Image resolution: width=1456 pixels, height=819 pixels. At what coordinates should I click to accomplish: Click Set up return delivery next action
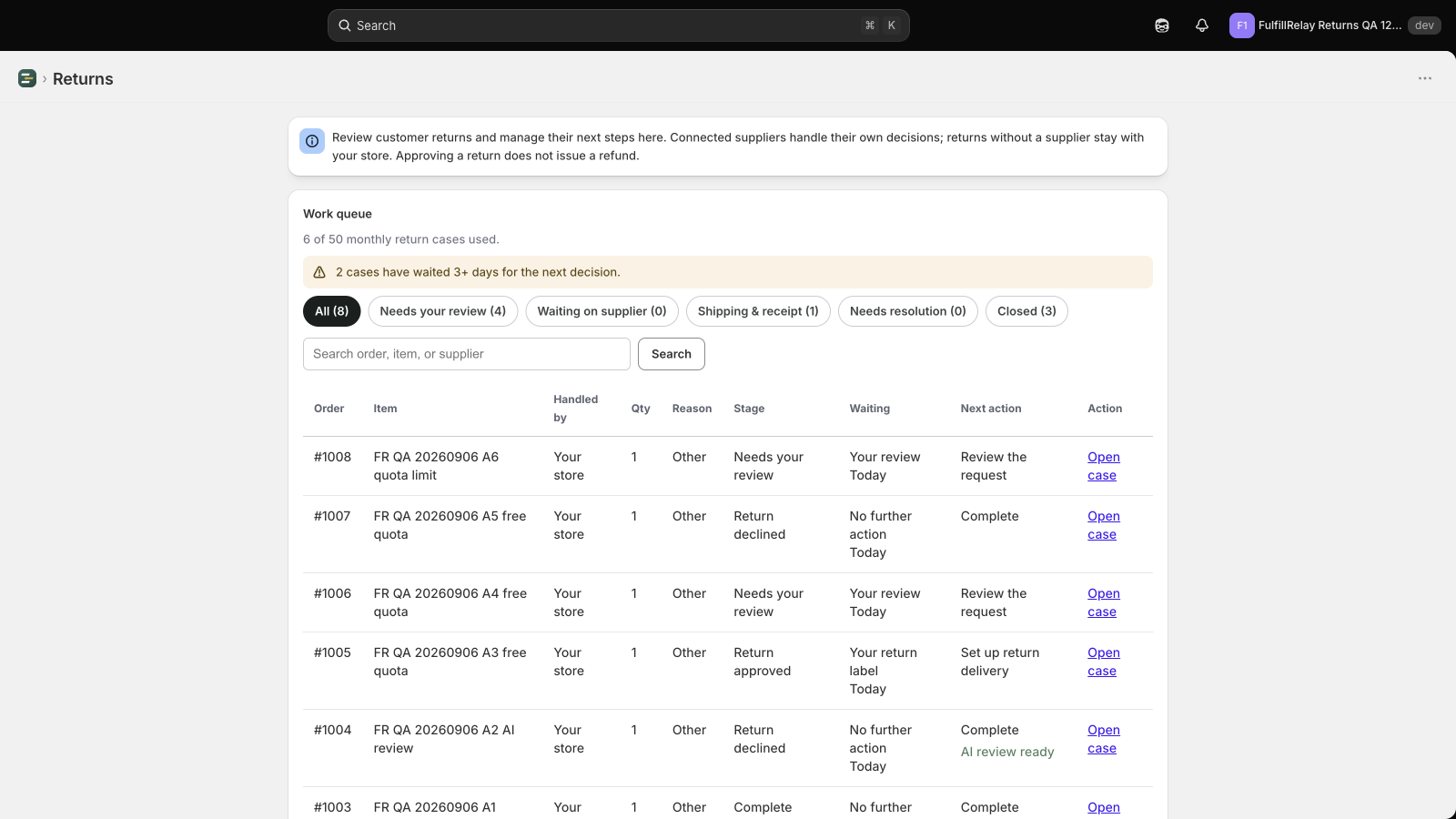click(1000, 662)
